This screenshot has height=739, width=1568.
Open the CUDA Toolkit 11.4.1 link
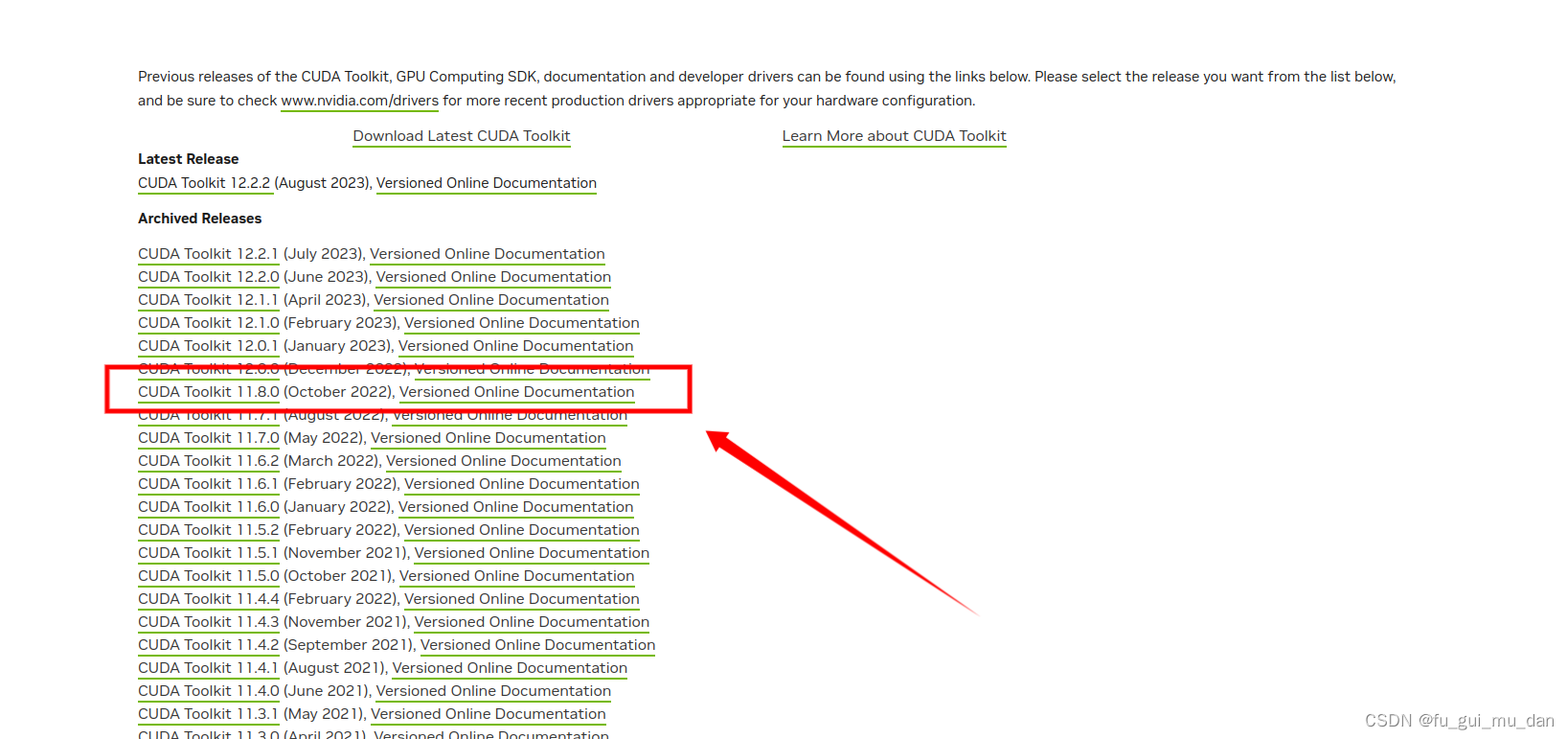tap(208, 668)
